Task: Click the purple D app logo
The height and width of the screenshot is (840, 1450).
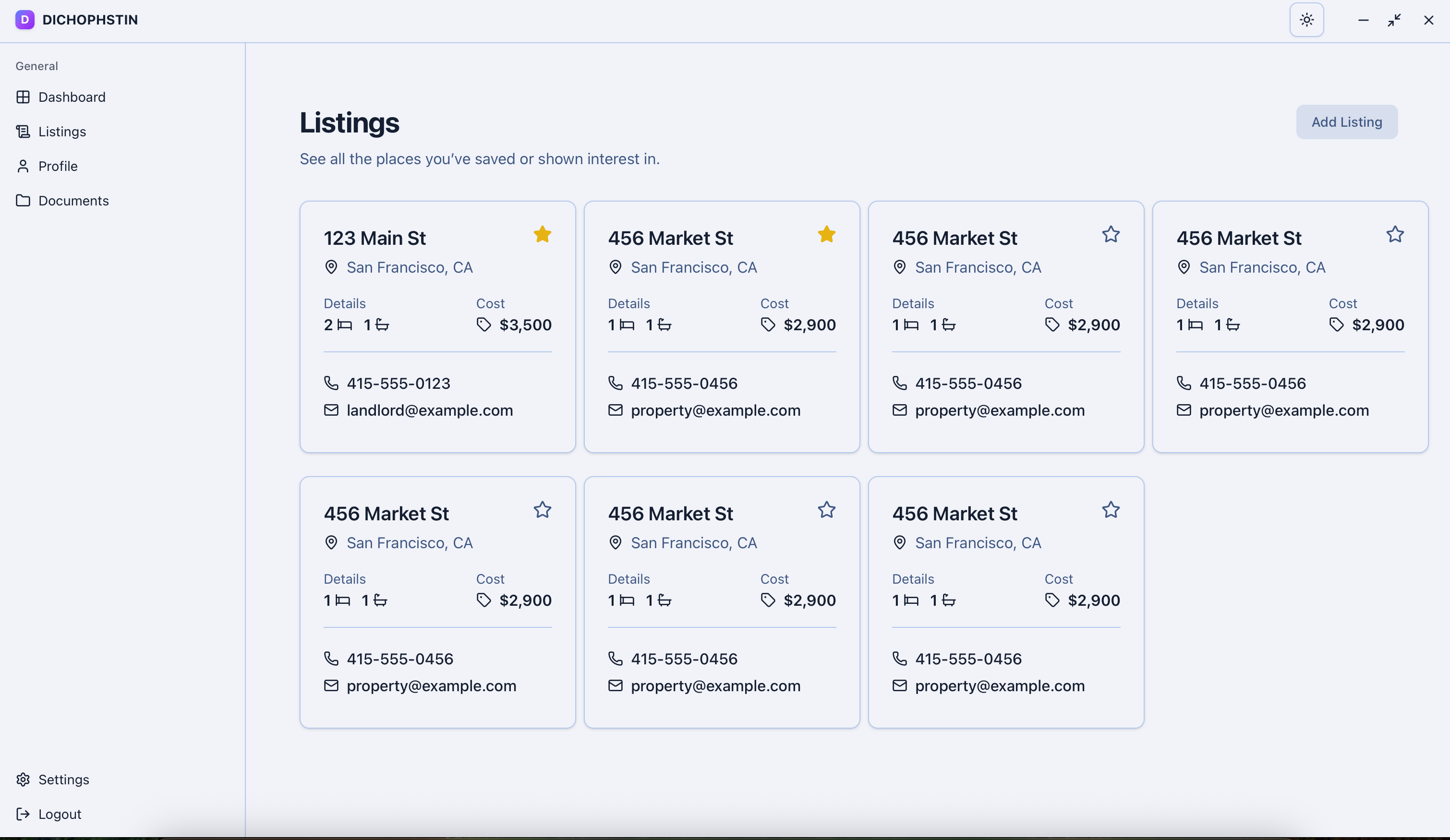Action: point(25,20)
